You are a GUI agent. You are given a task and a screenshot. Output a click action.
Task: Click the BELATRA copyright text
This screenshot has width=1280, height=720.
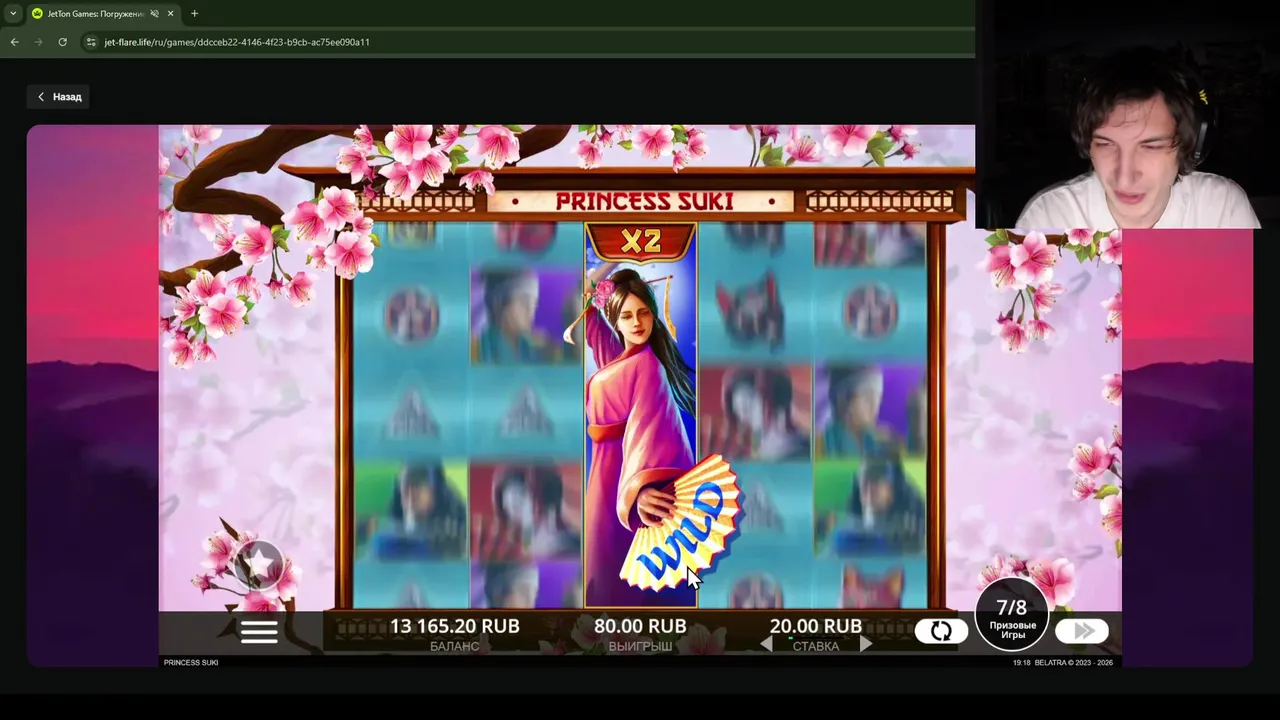coord(1073,663)
